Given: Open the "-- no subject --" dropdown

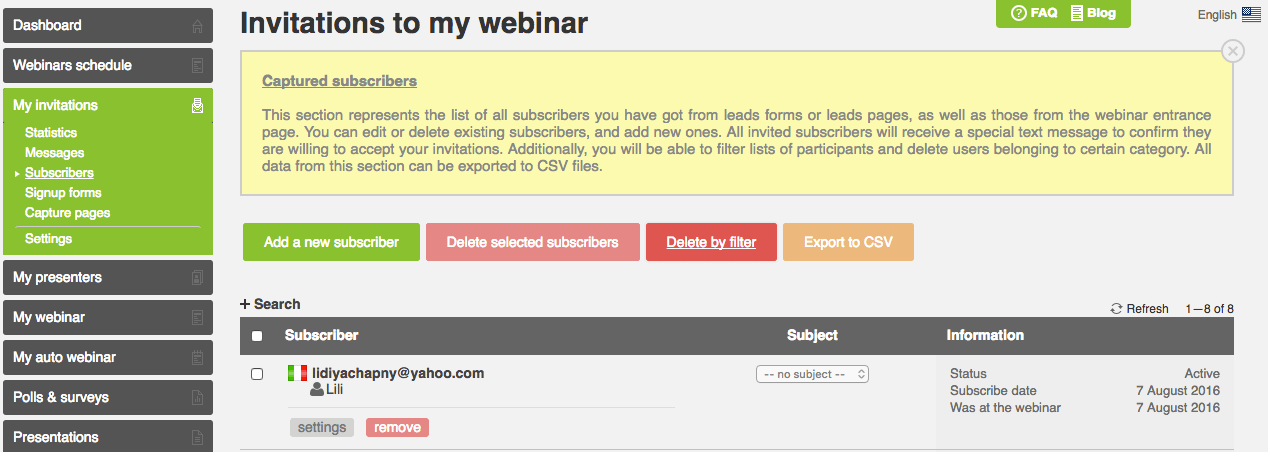Looking at the screenshot, I should [812, 374].
